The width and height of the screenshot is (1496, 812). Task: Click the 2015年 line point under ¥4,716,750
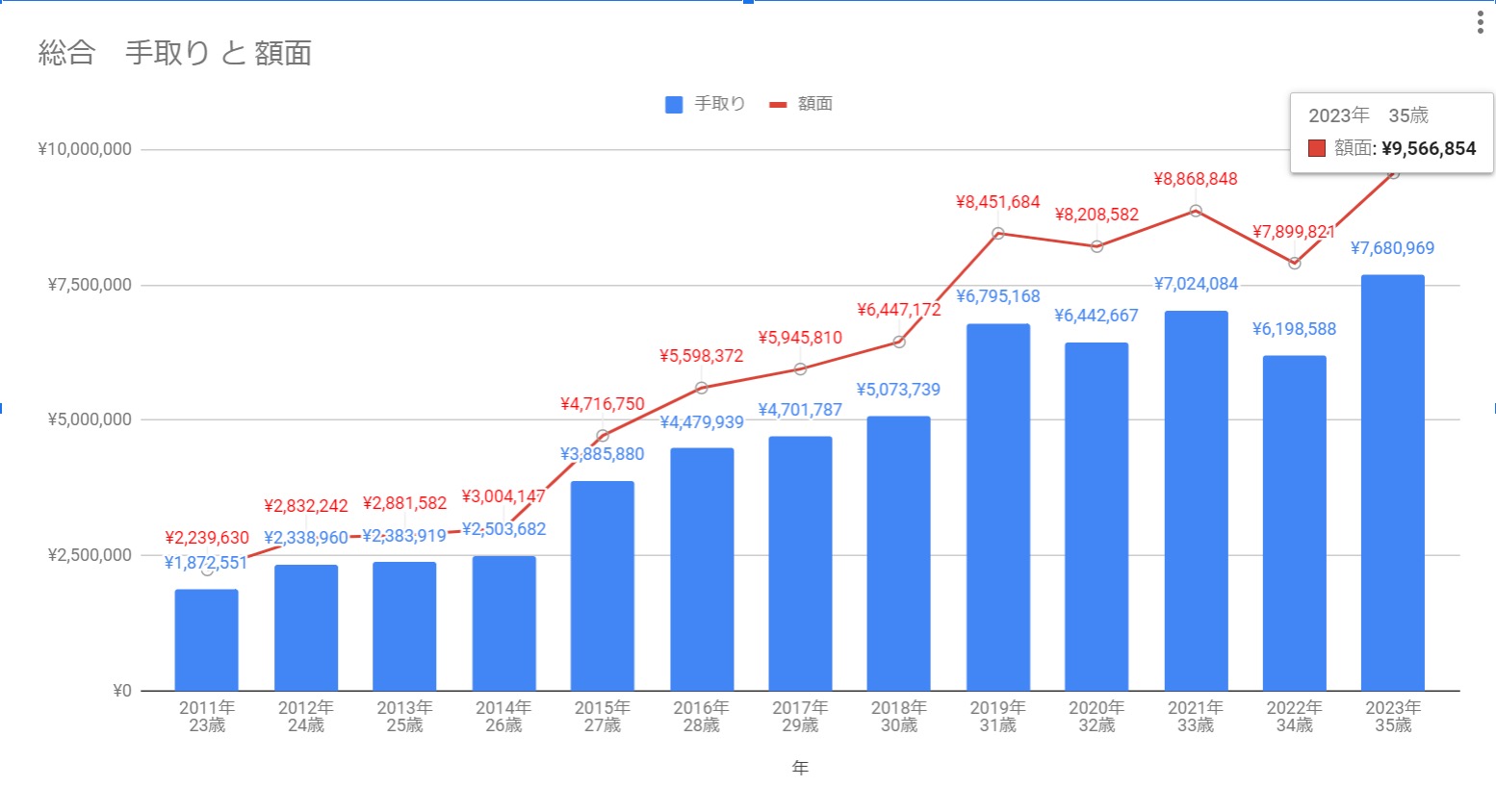(603, 436)
